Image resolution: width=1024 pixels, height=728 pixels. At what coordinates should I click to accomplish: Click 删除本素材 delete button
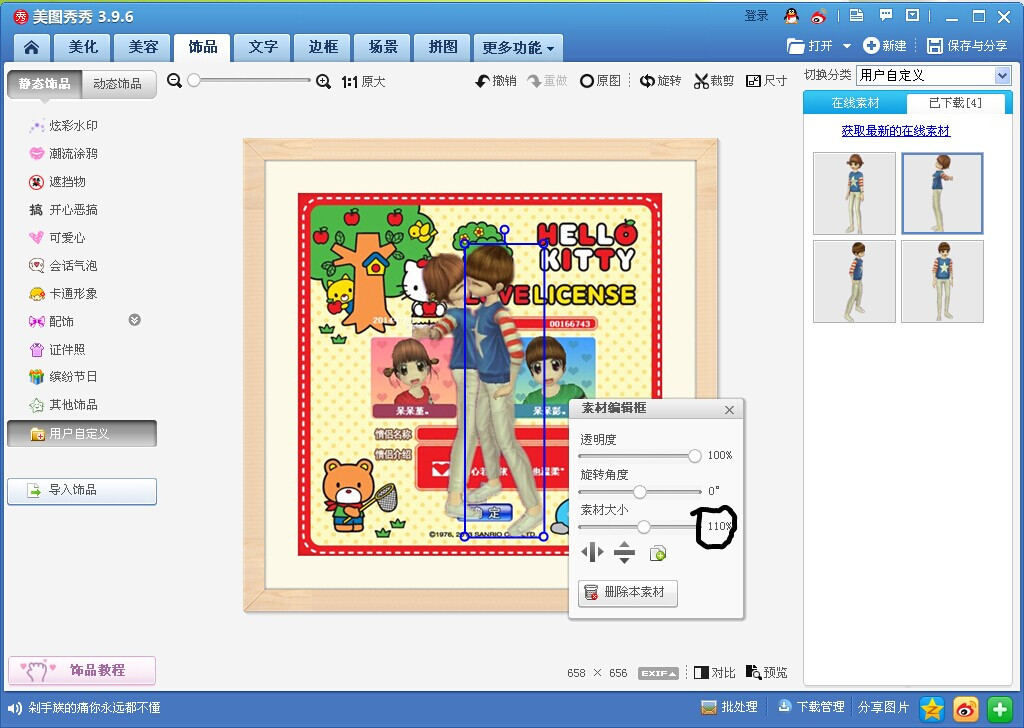628,593
